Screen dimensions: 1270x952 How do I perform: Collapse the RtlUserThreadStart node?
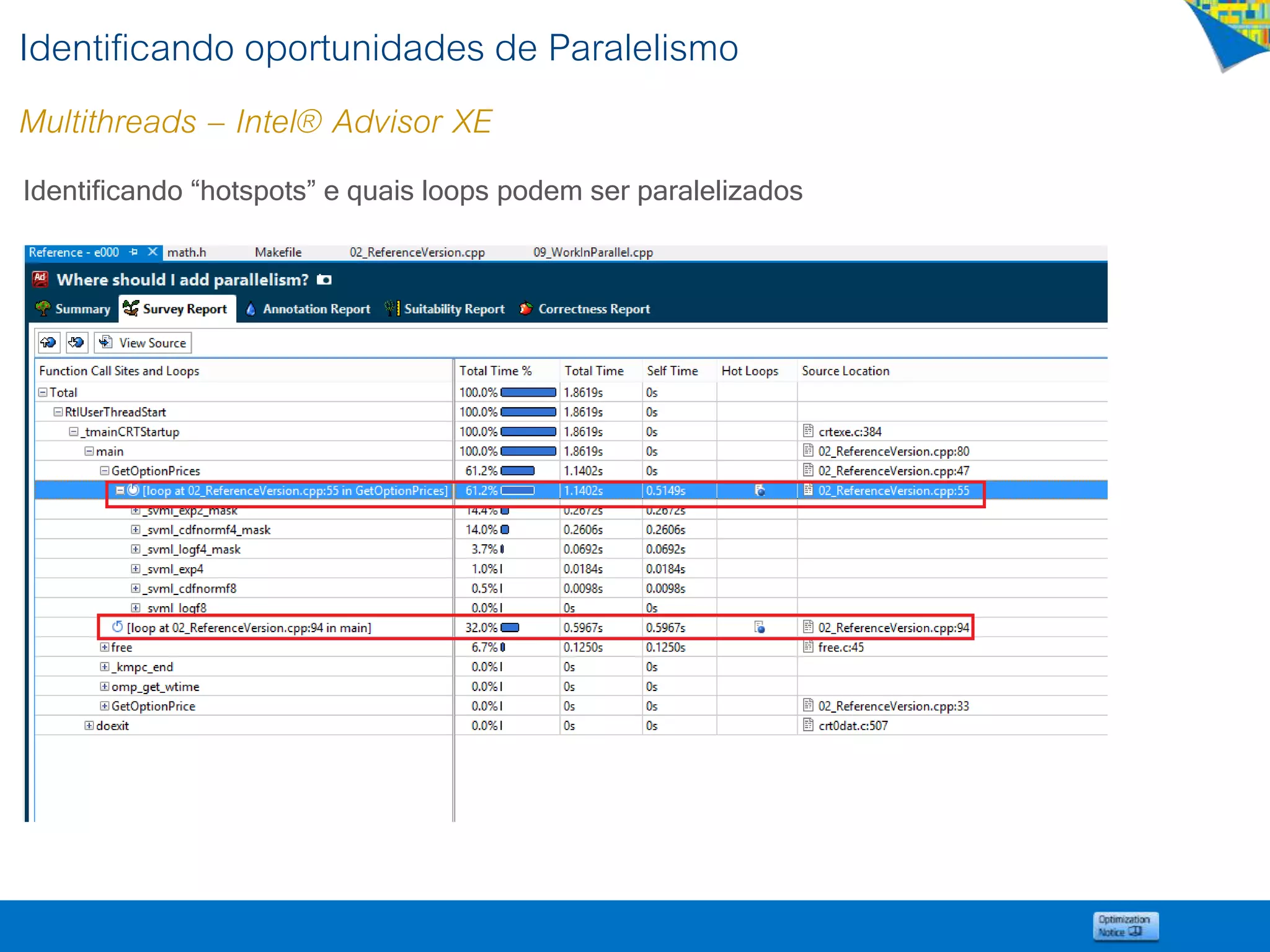pos(58,412)
